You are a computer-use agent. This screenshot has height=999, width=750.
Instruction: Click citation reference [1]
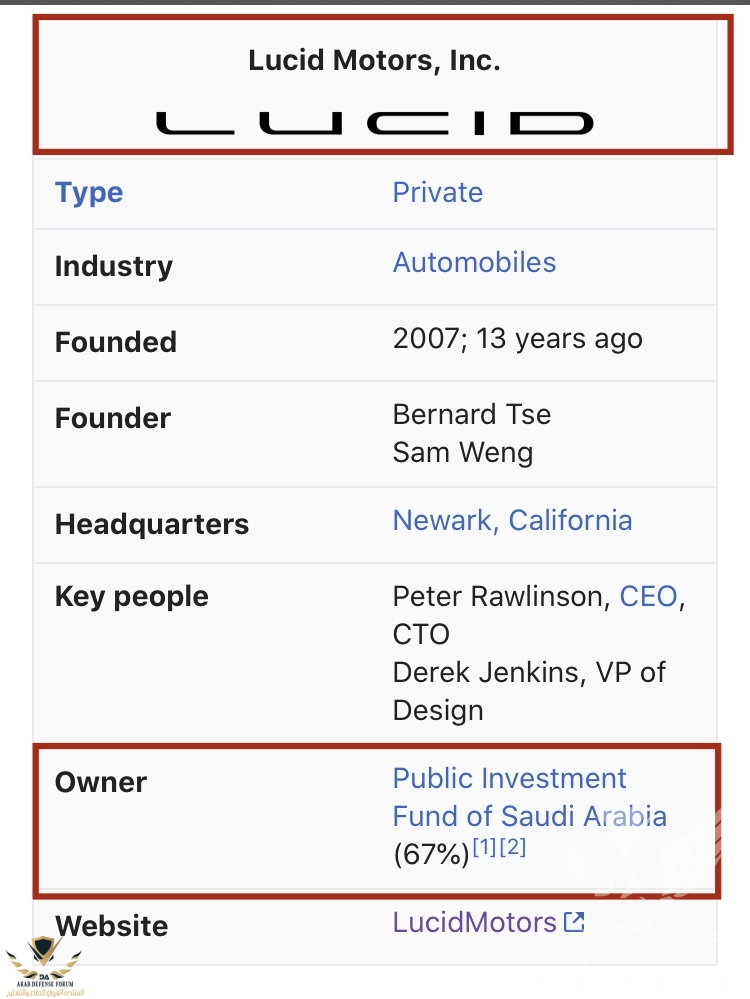484,847
